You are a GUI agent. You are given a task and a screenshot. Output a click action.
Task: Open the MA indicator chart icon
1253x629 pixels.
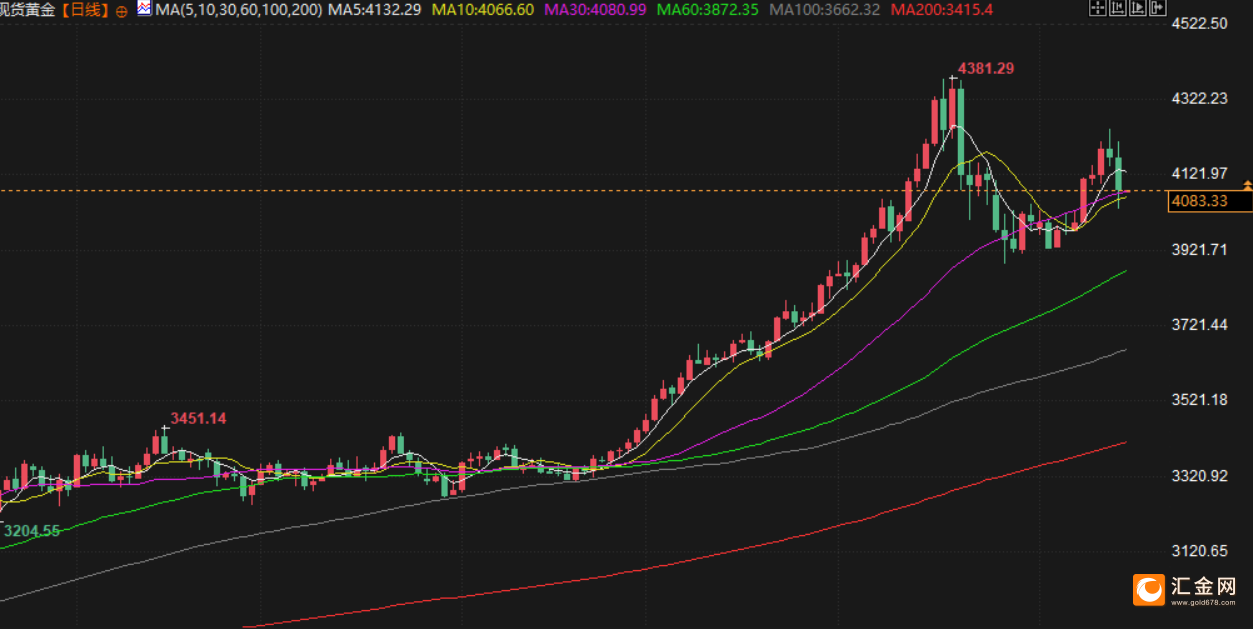[144, 9]
